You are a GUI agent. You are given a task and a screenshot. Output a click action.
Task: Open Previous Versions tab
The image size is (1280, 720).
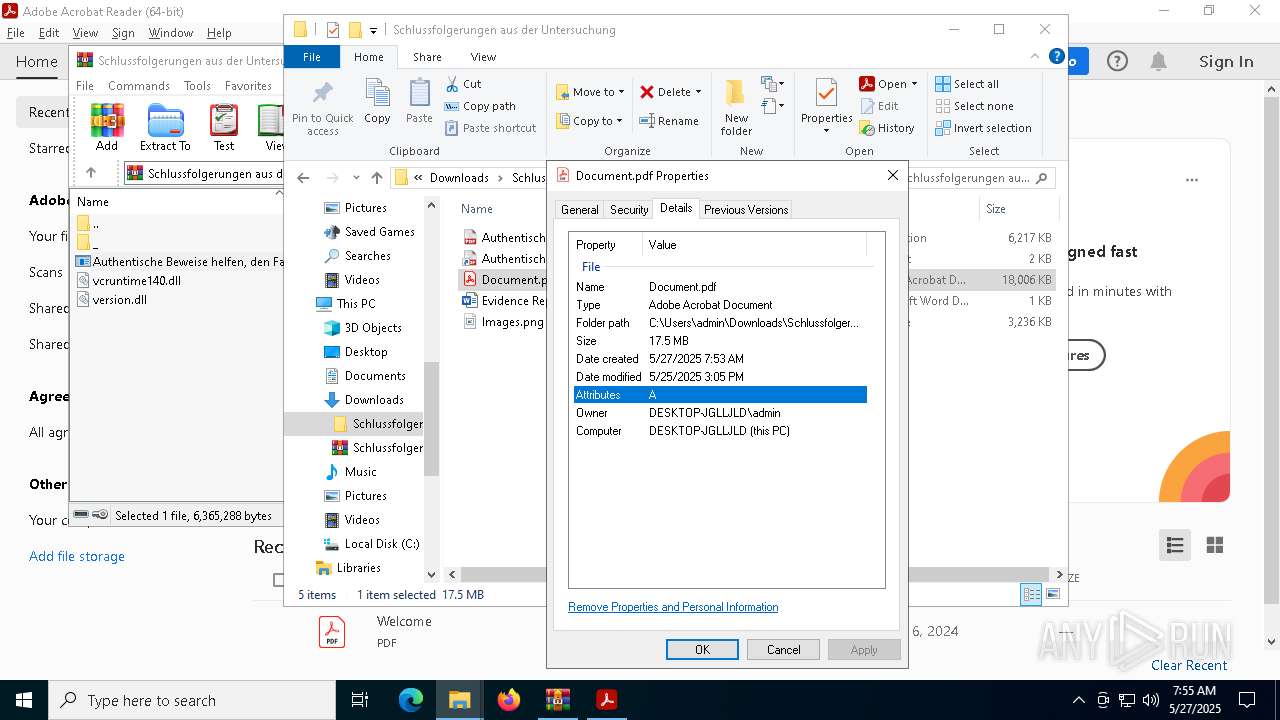(x=746, y=210)
